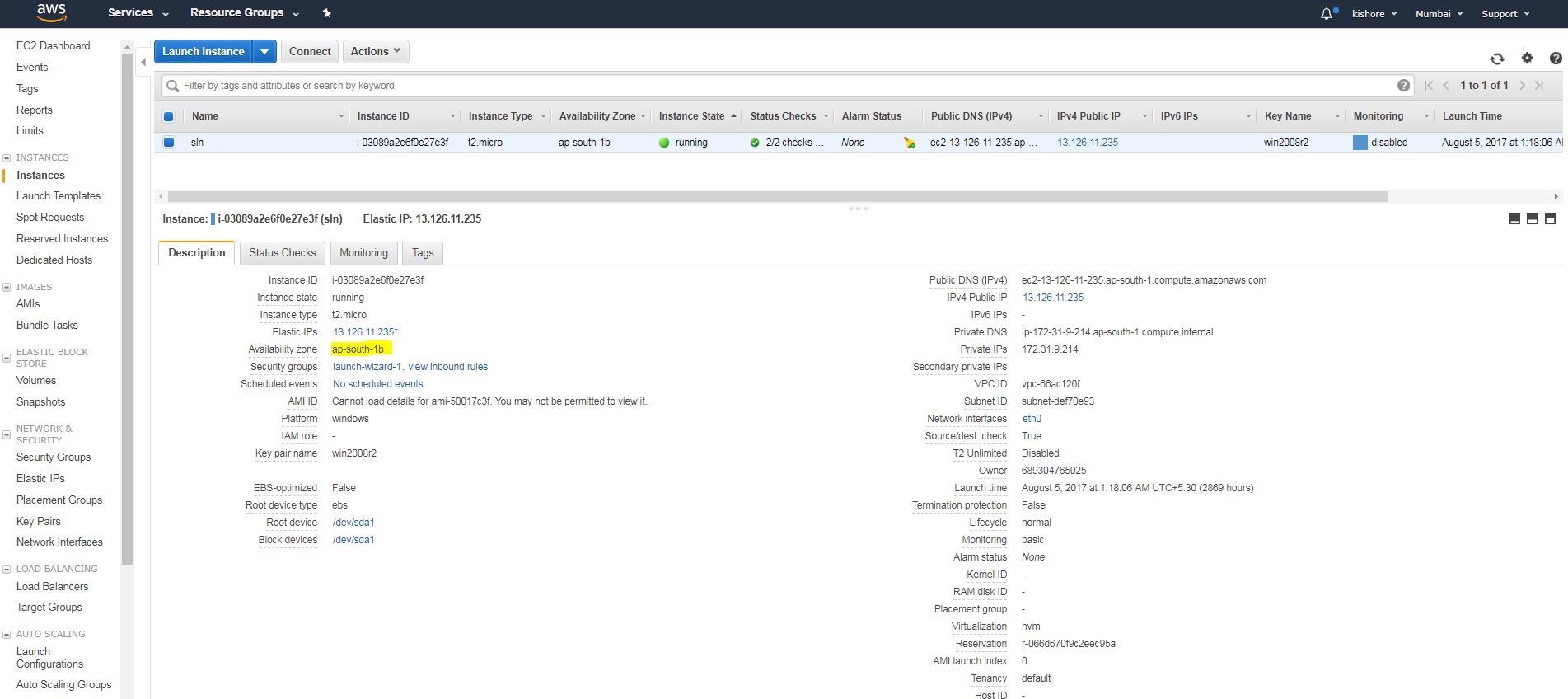Open the Actions dropdown

(375, 51)
